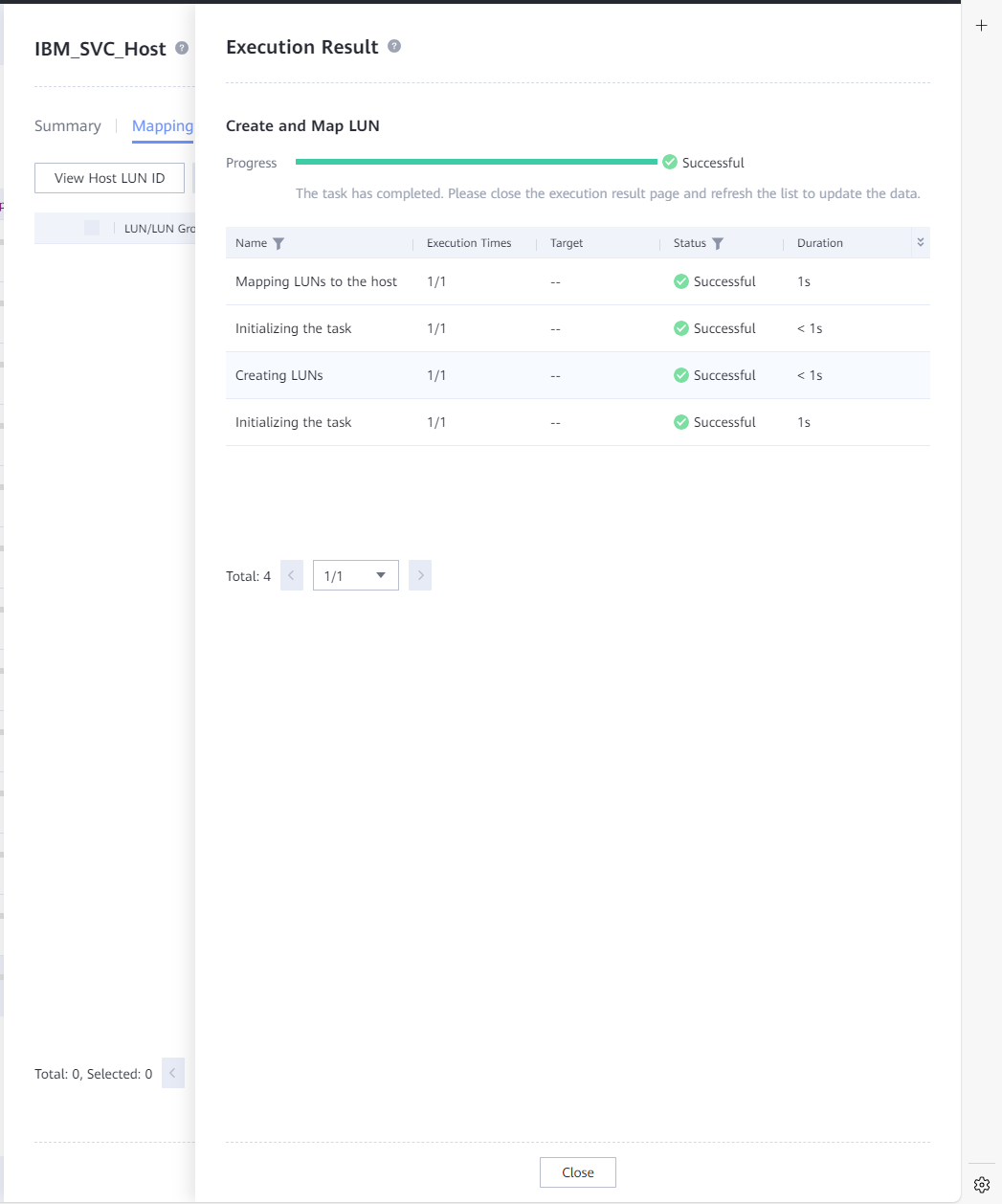
Task: Click the plus icon at top right
Action: pyautogui.click(x=981, y=26)
